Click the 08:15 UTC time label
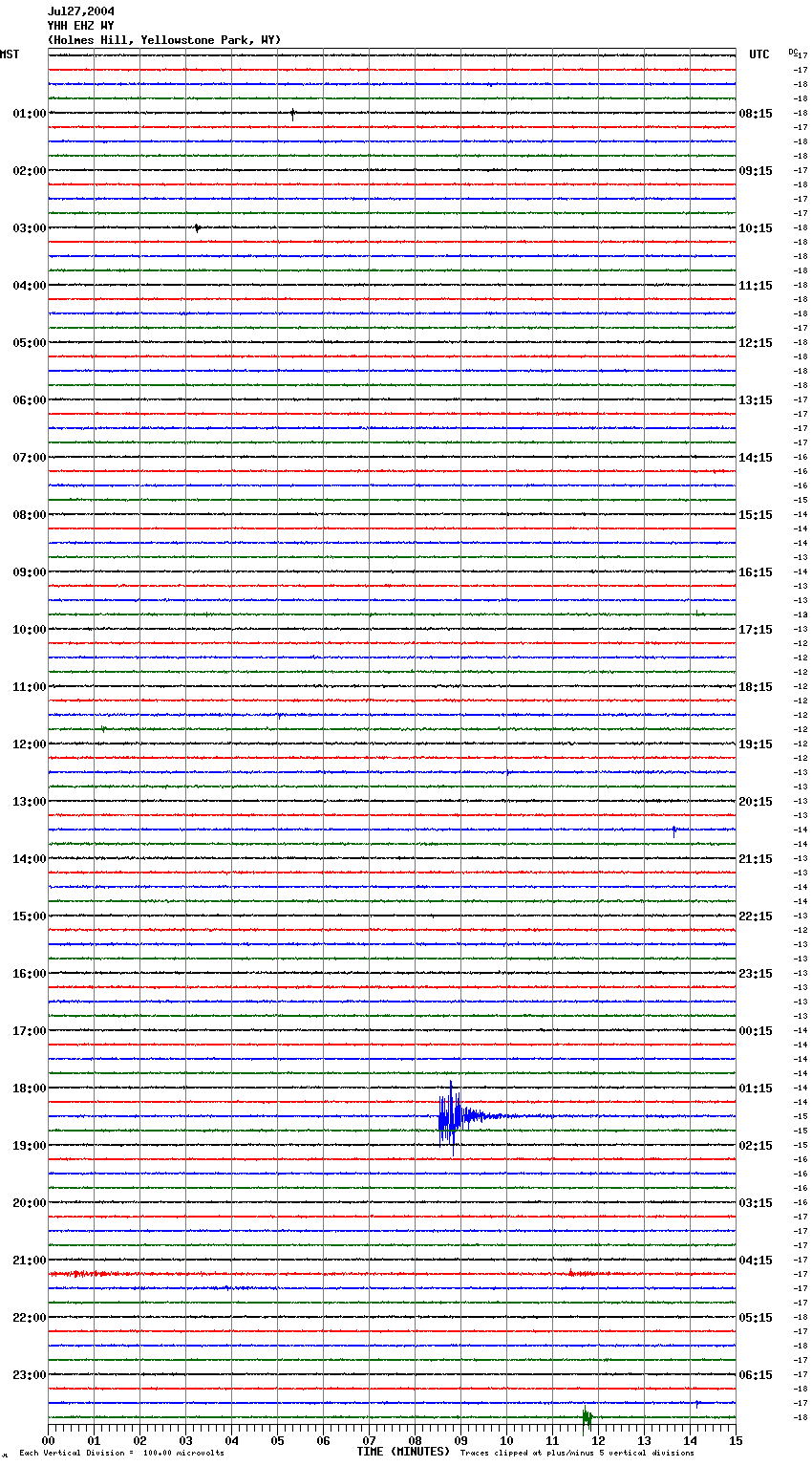Viewport: 812px width, 1466px height. click(756, 114)
